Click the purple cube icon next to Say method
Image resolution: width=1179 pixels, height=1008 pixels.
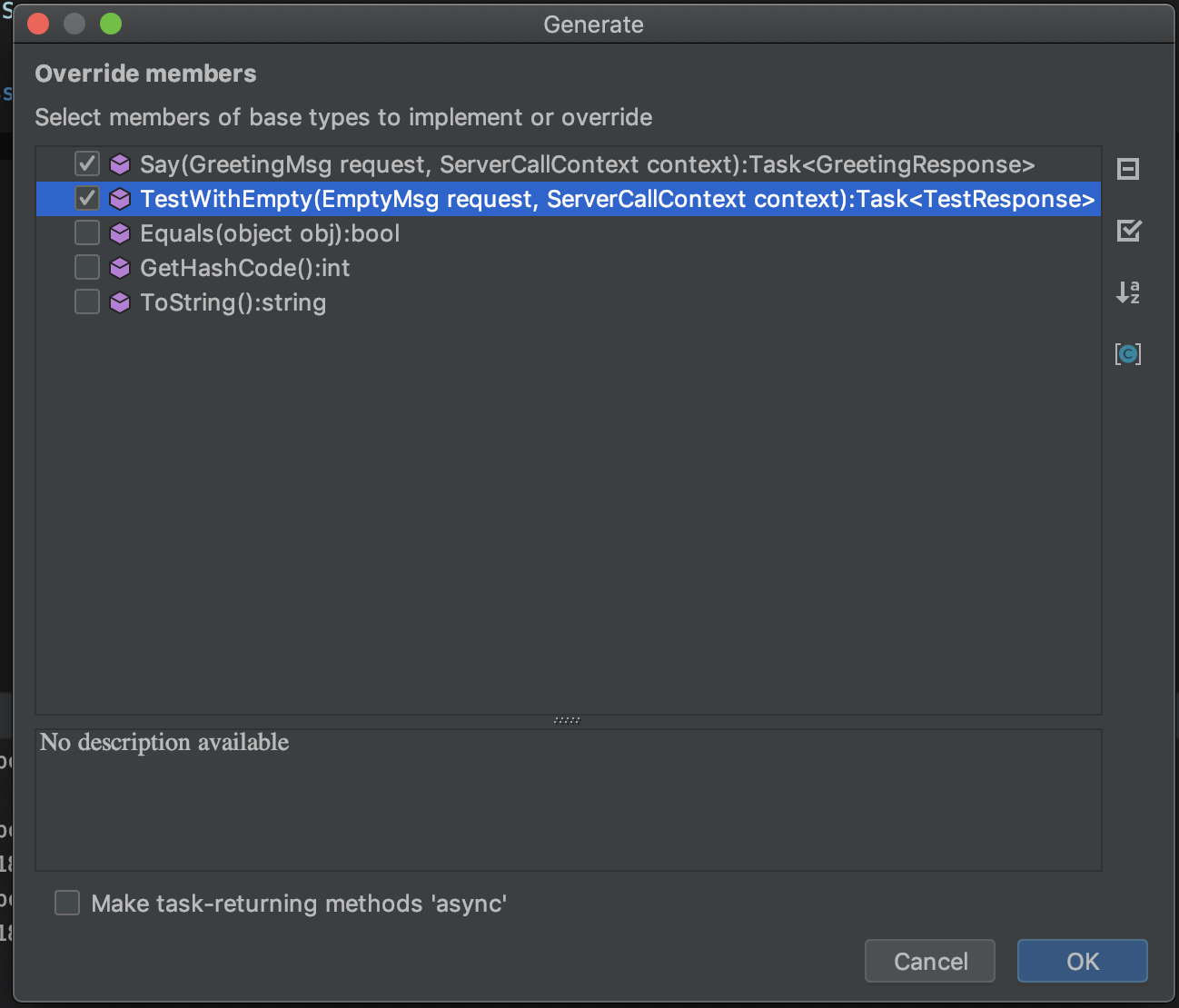(120, 164)
